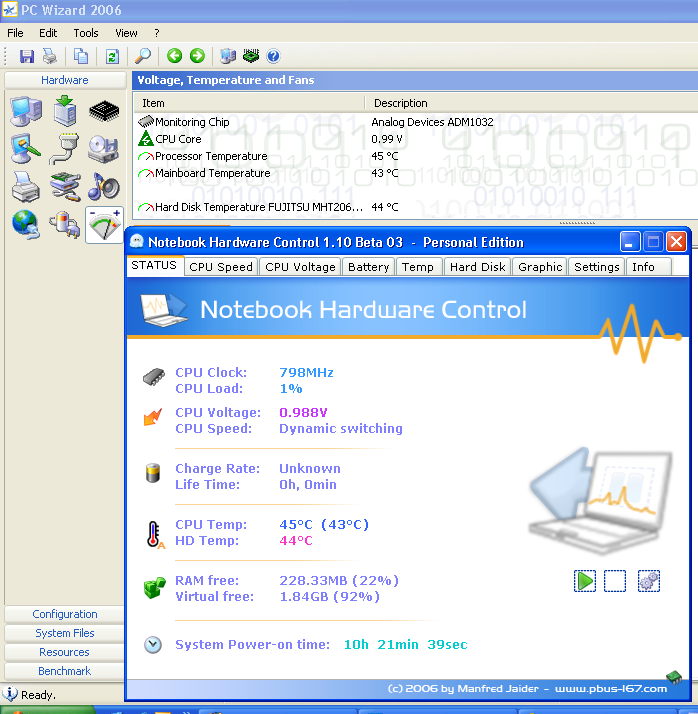Click the gears settings icon in status tab
The image size is (698, 714).
(x=649, y=581)
